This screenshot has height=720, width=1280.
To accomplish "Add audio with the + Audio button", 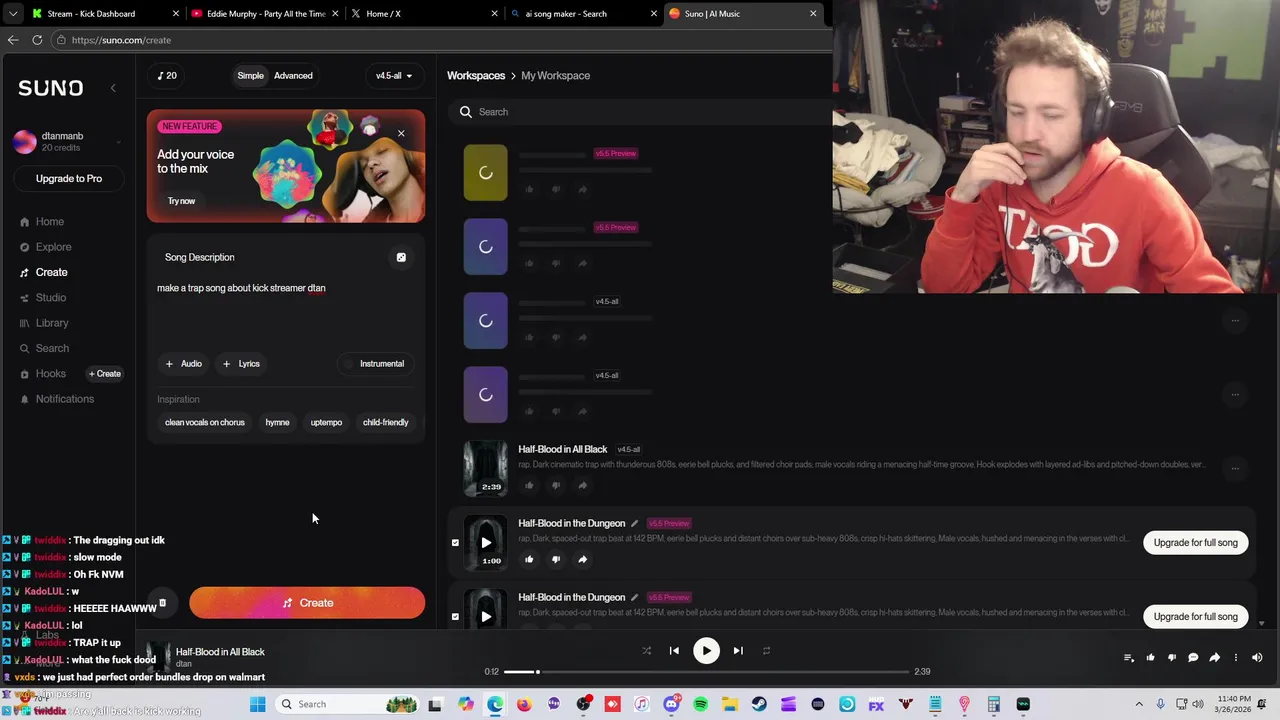I will tap(183, 364).
